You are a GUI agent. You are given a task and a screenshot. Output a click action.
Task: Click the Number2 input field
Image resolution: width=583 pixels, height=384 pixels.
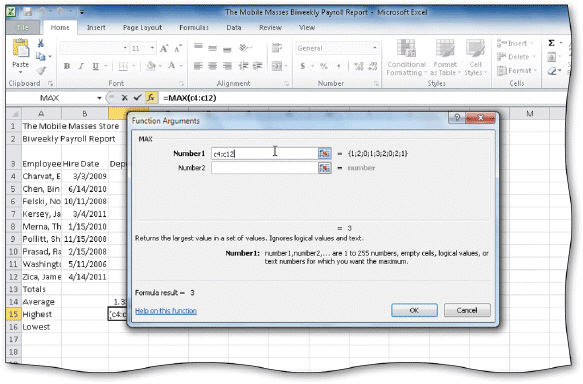[265, 168]
